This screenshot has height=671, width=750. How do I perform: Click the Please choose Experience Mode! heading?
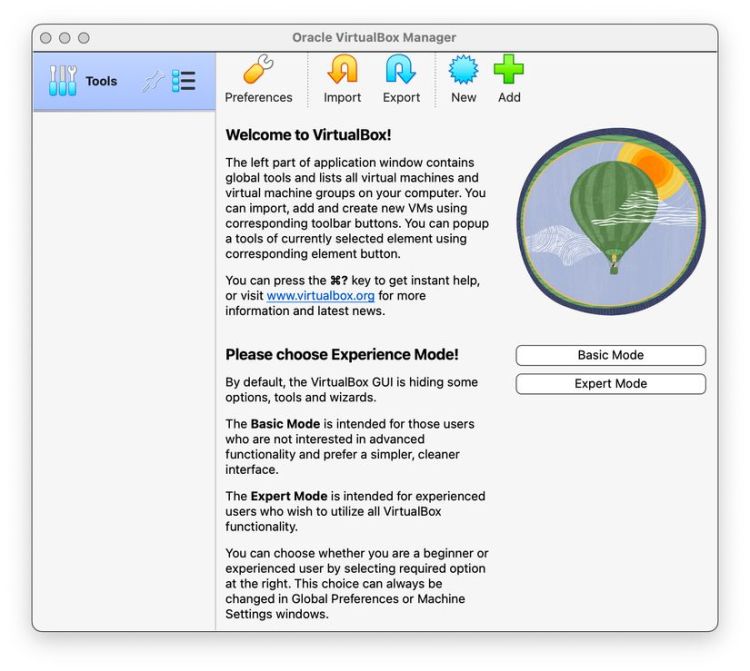pyautogui.click(x=342, y=354)
